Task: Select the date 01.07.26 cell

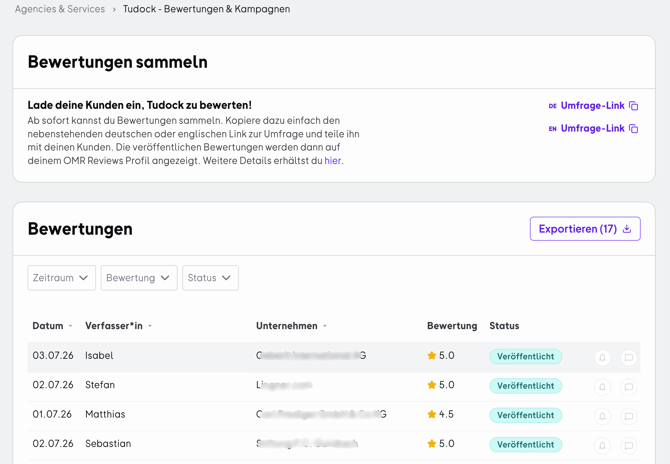Action: 52,414
